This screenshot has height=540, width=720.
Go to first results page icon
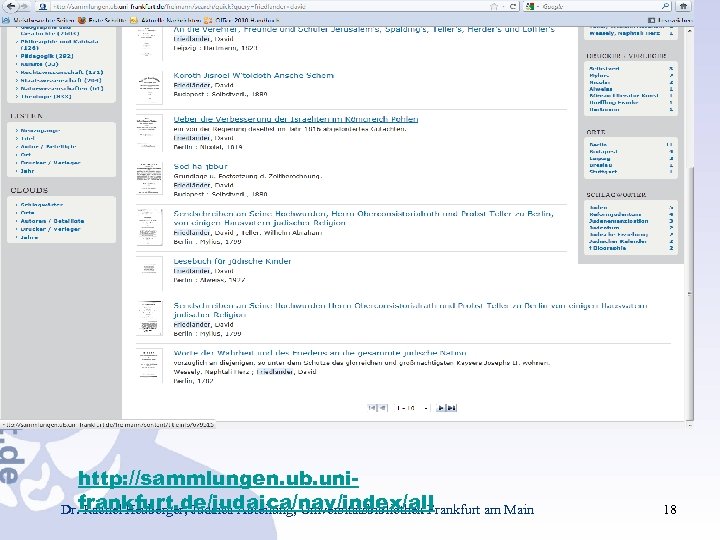click(372, 408)
